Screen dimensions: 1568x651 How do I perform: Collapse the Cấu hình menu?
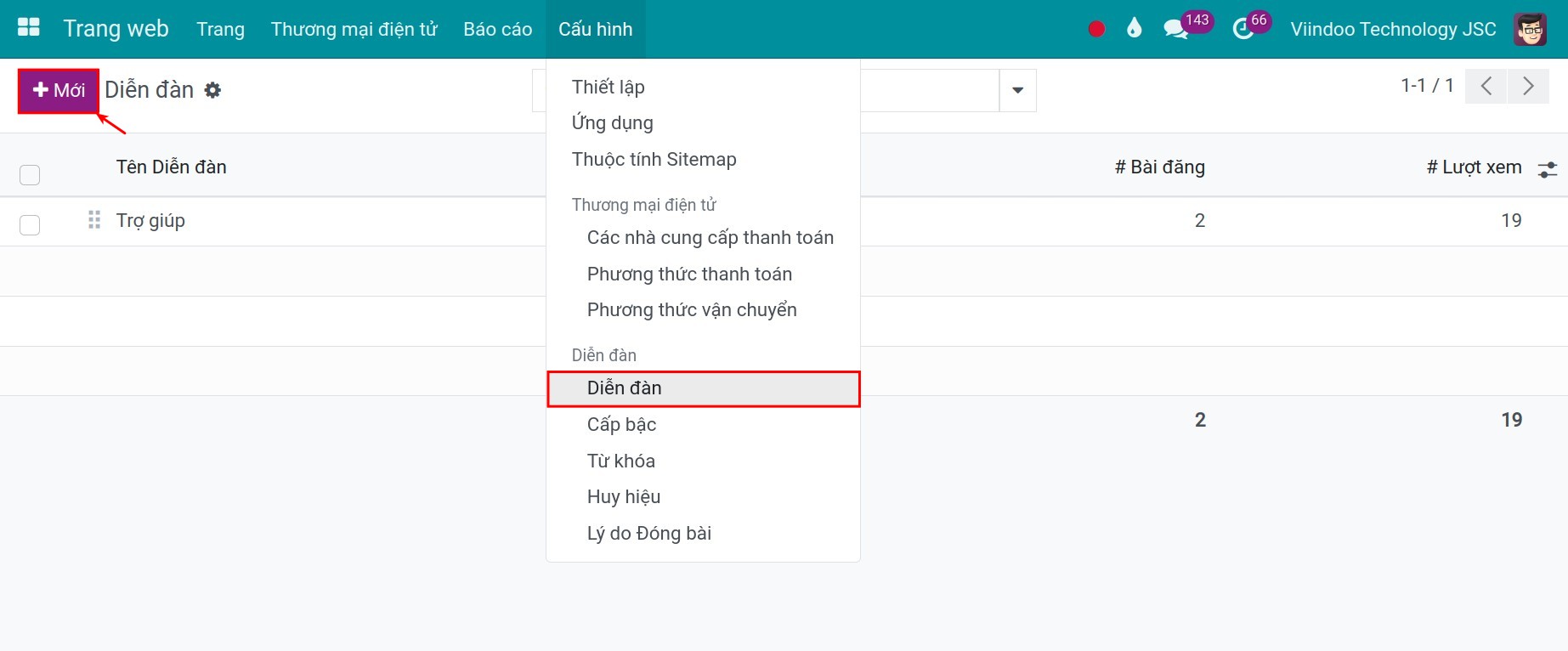596,29
